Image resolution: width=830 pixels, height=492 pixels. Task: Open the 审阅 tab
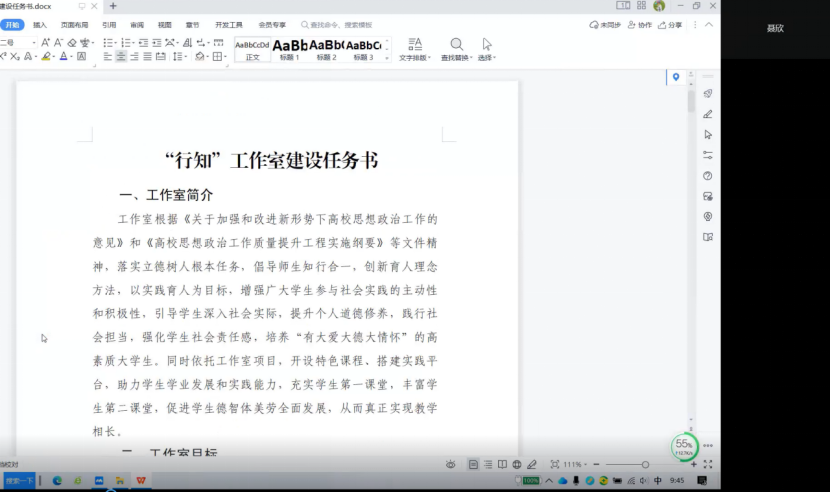pyautogui.click(x=137, y=25)
